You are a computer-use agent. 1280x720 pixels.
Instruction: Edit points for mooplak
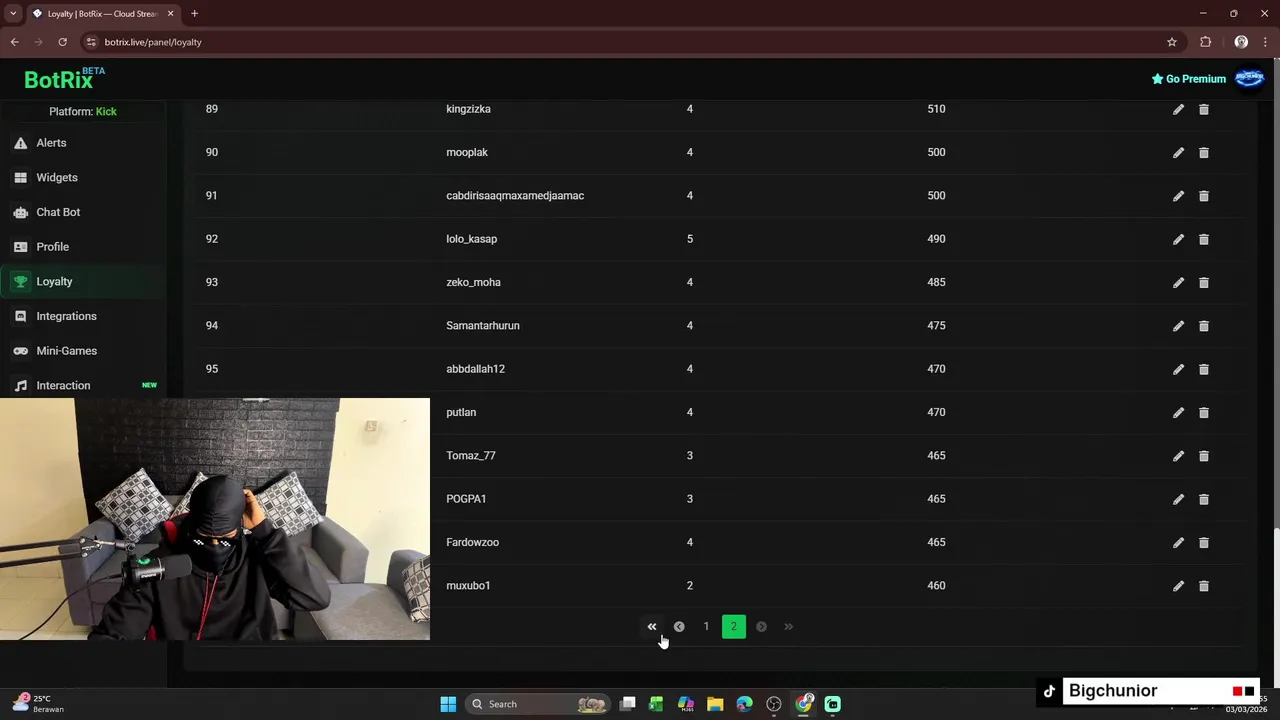pyautogui.click(x=1178, y=152)
